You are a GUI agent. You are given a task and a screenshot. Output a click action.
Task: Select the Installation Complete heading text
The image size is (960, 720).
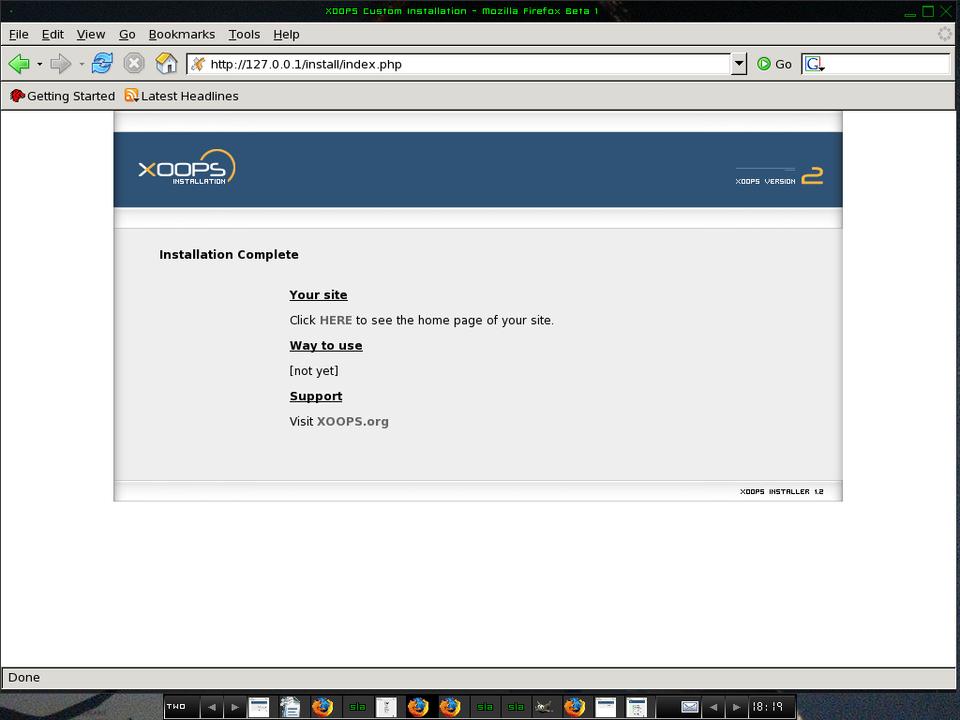click(x=229, y=255)
